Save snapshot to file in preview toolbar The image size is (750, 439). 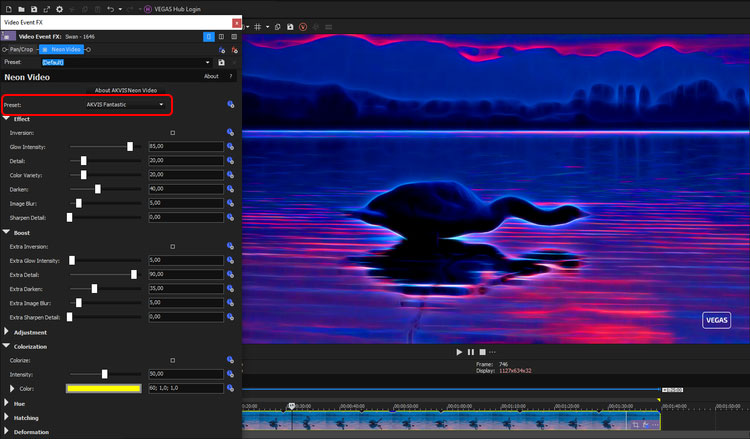pyautogui.click(x=290, y=27)
